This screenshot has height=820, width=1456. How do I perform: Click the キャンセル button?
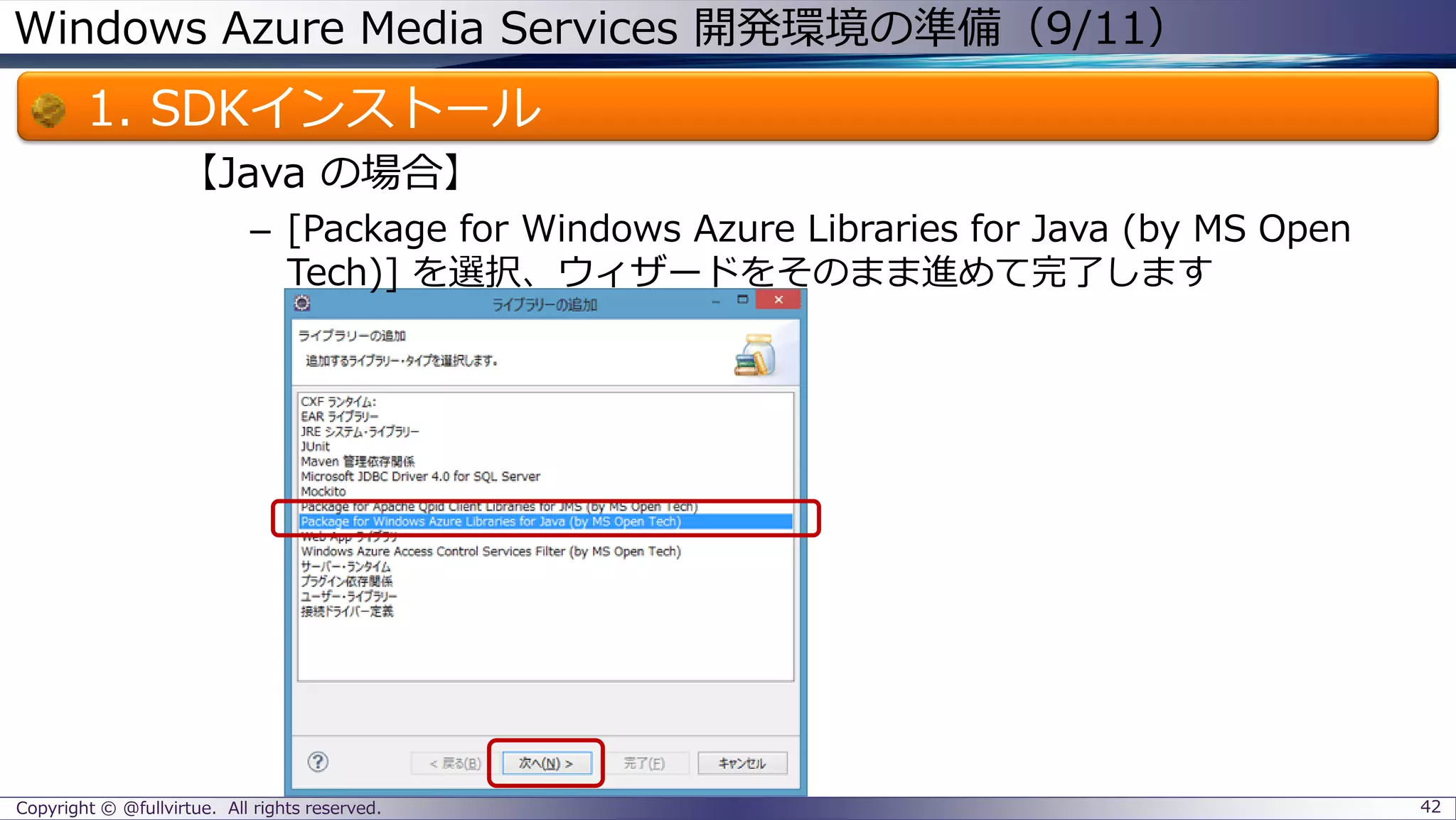click(x=742, y=763)
